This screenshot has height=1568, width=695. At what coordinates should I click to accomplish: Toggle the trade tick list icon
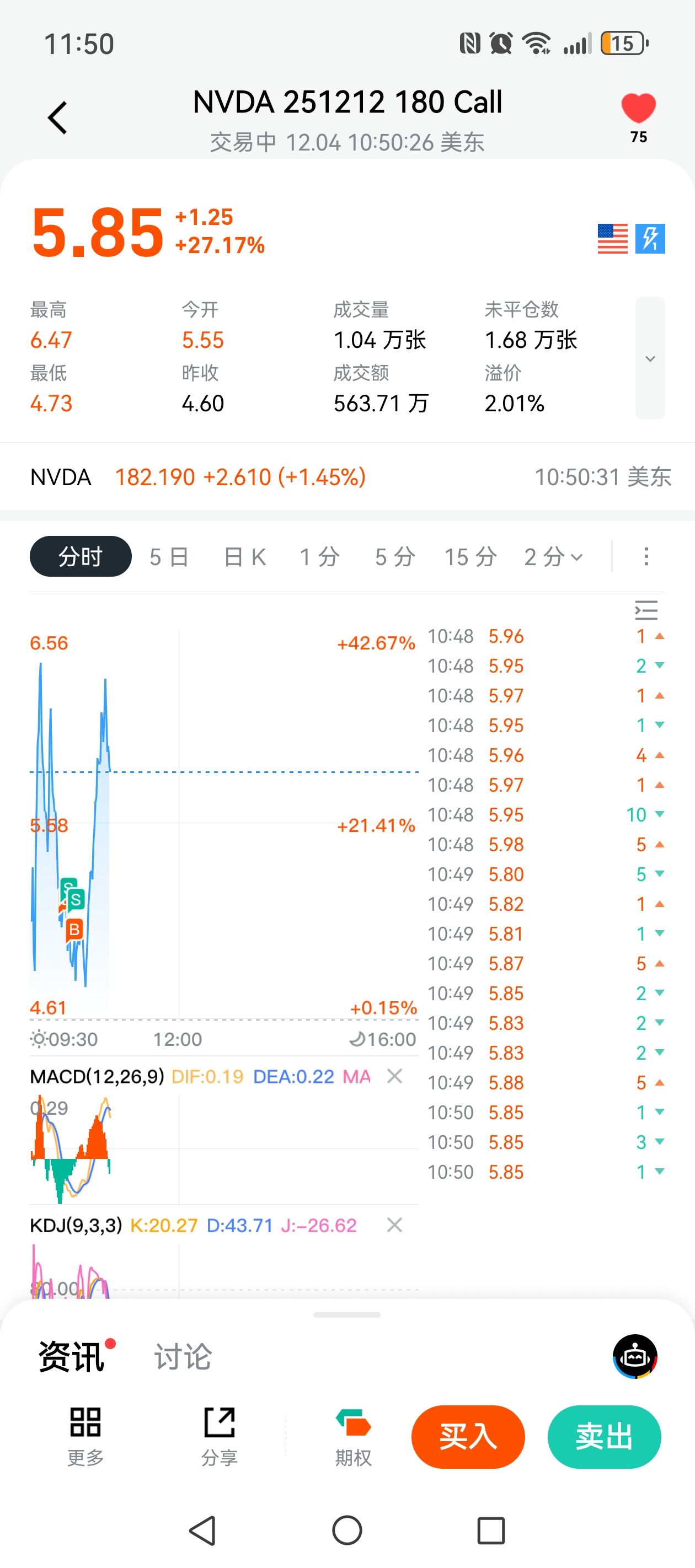(x=646, y=609)
